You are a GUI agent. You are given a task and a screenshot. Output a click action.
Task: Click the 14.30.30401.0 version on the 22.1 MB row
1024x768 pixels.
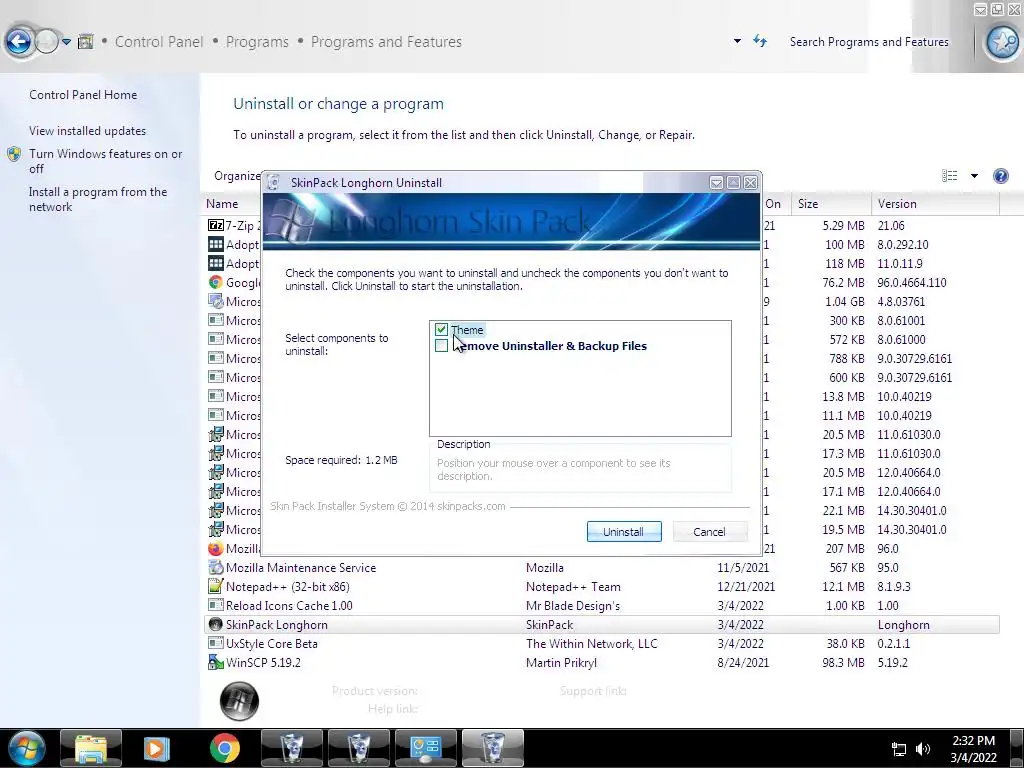pos(912,510)
